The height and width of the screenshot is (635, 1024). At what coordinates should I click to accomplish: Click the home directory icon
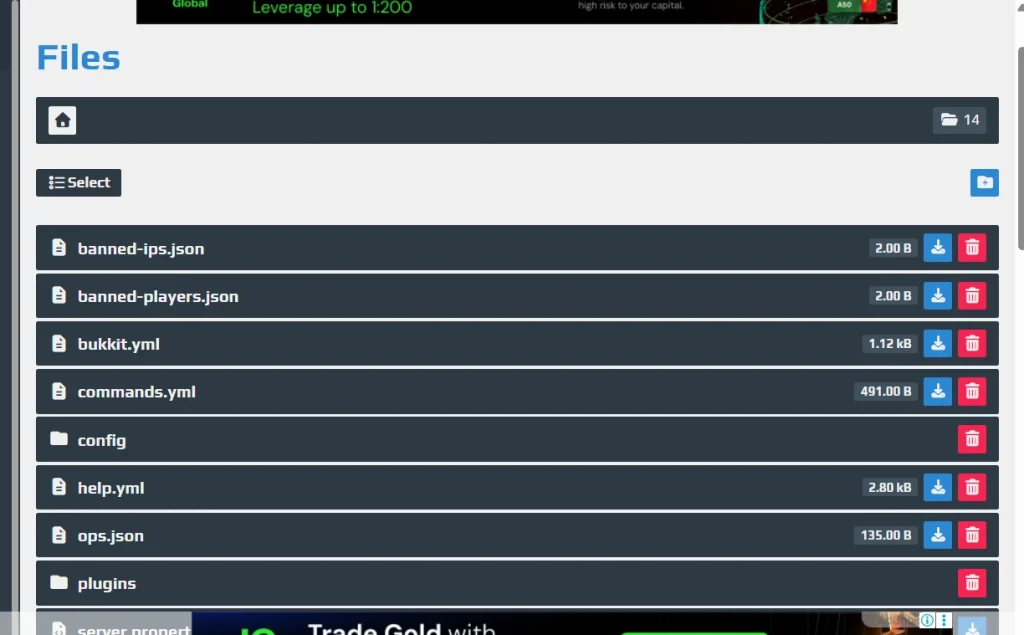62,121
